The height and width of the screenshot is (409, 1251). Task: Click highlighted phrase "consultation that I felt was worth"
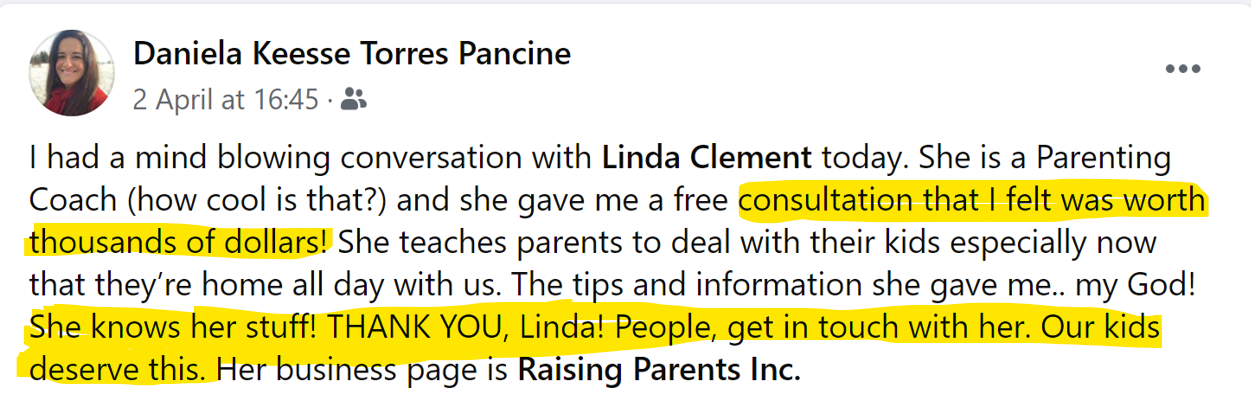(972, 200)
